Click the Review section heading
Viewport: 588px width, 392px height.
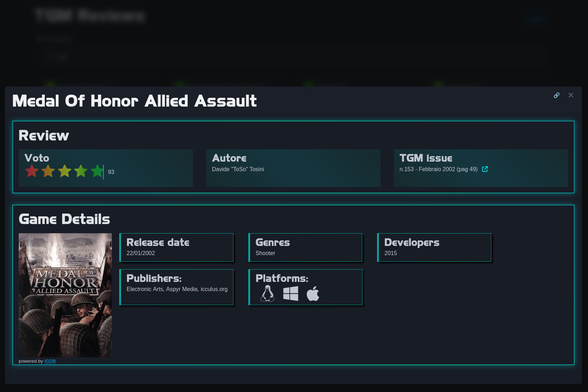(44, 136)
